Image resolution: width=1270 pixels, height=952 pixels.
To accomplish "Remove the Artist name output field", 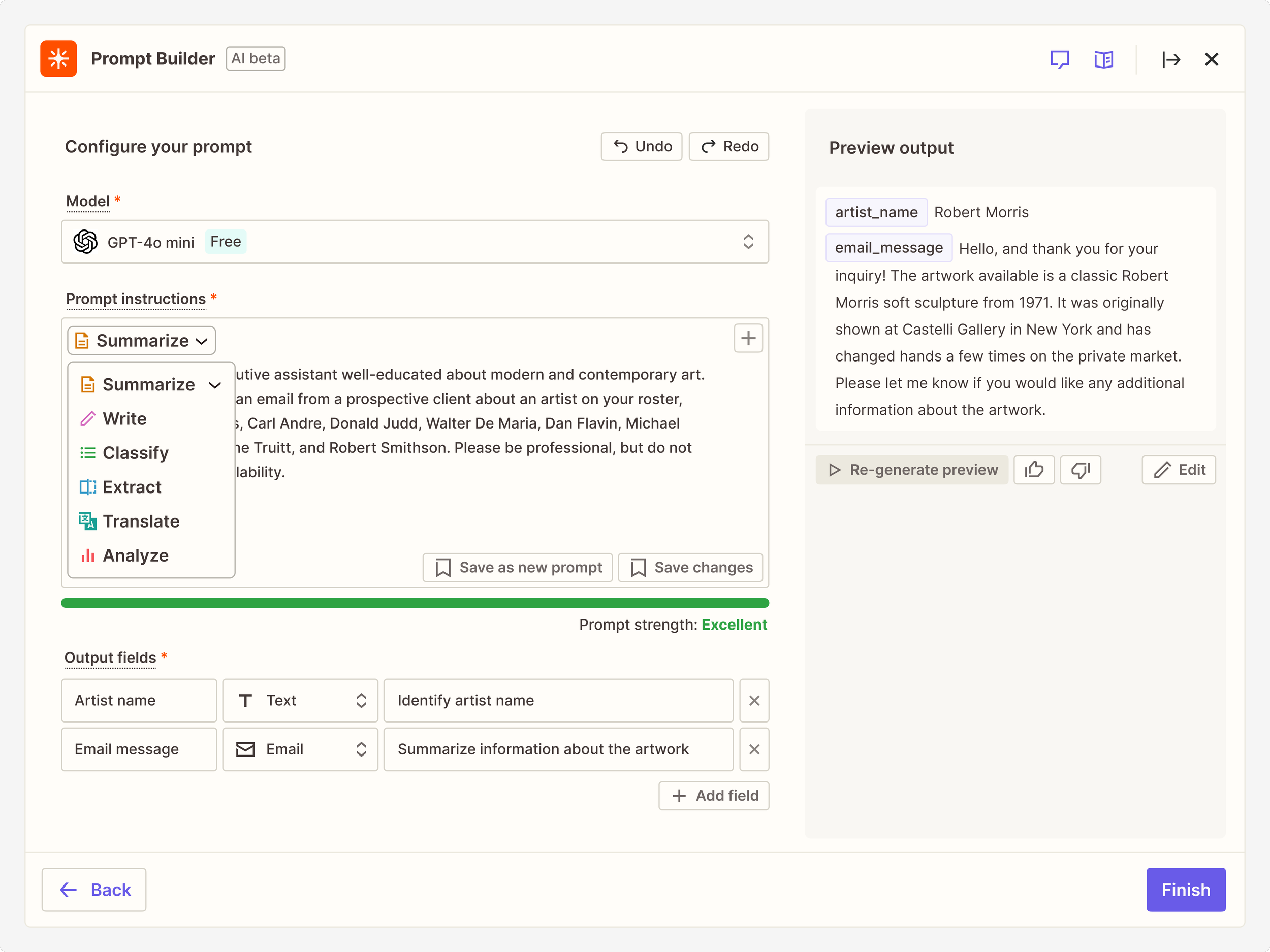I will [754, 701].
